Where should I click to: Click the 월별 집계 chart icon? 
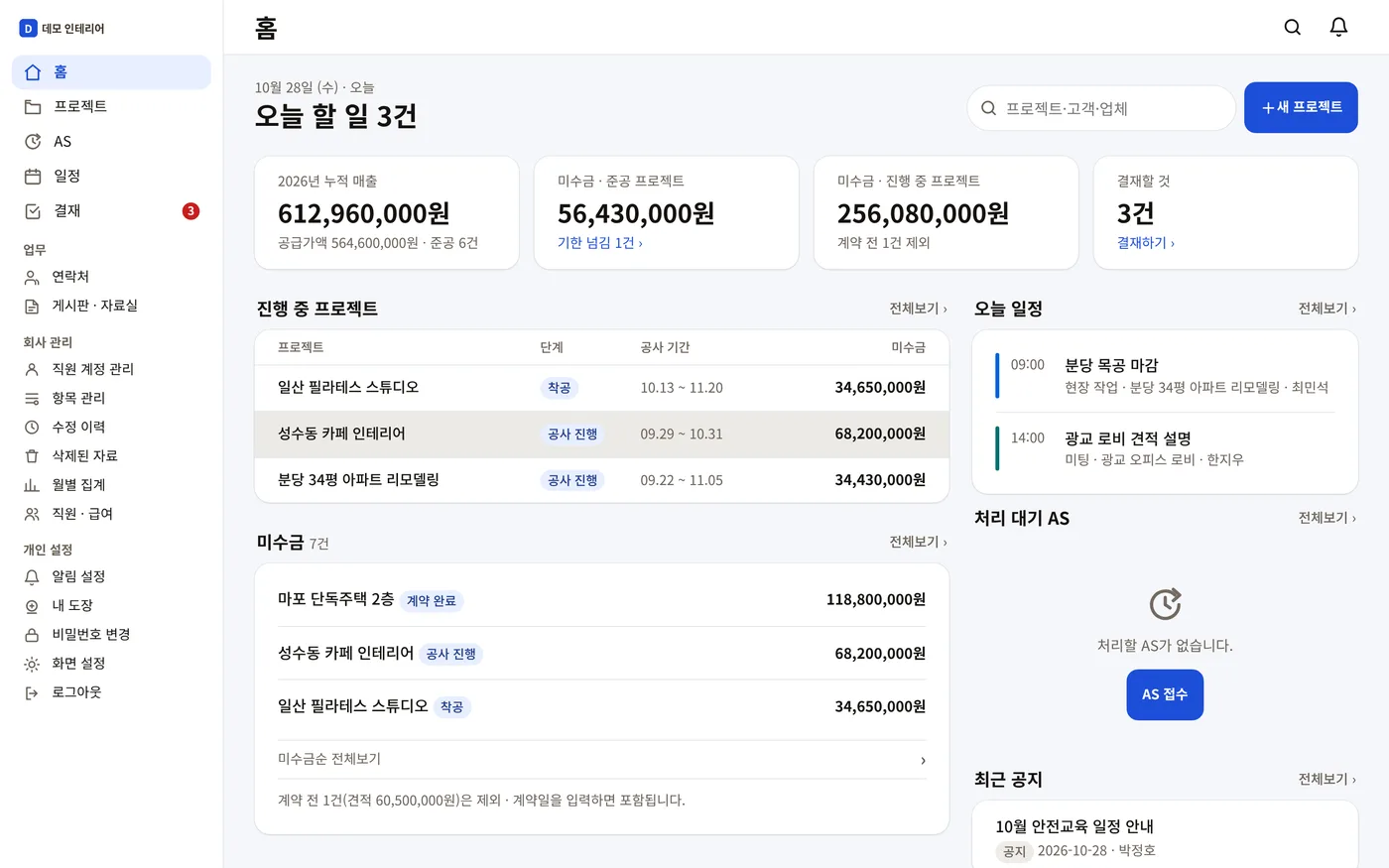[x=32, y=485]
